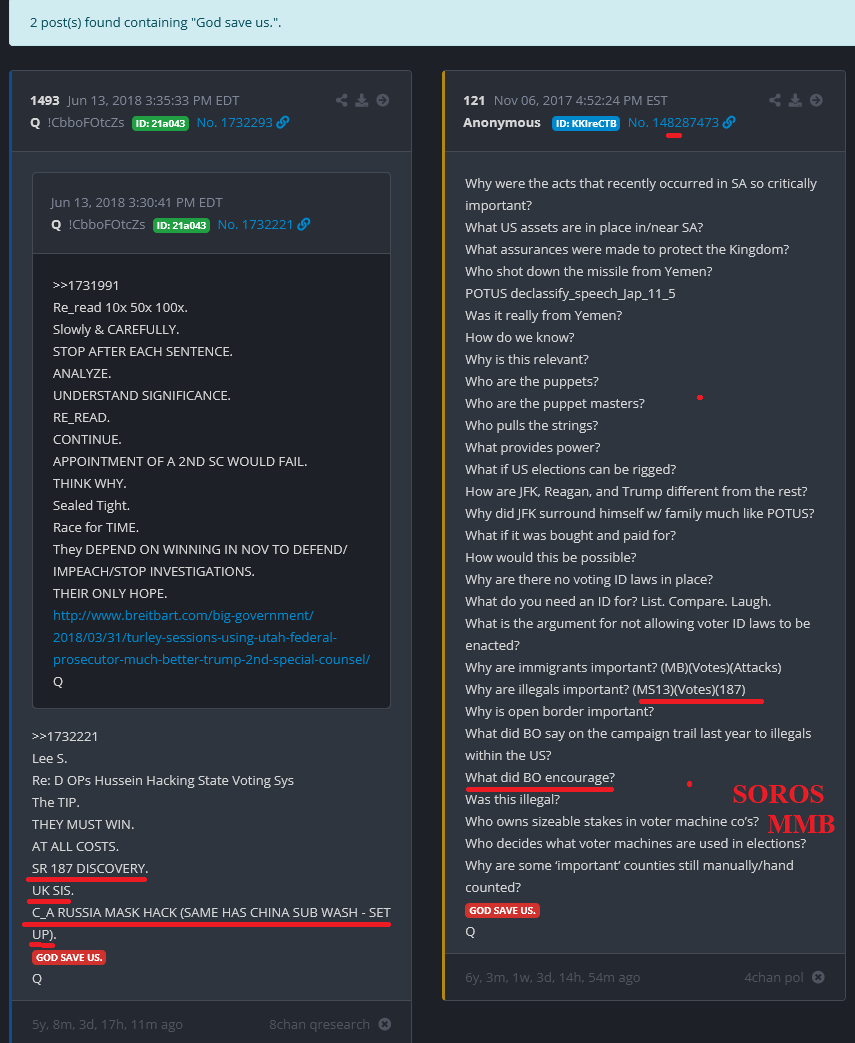Open post number link No. 1732293

235,122
